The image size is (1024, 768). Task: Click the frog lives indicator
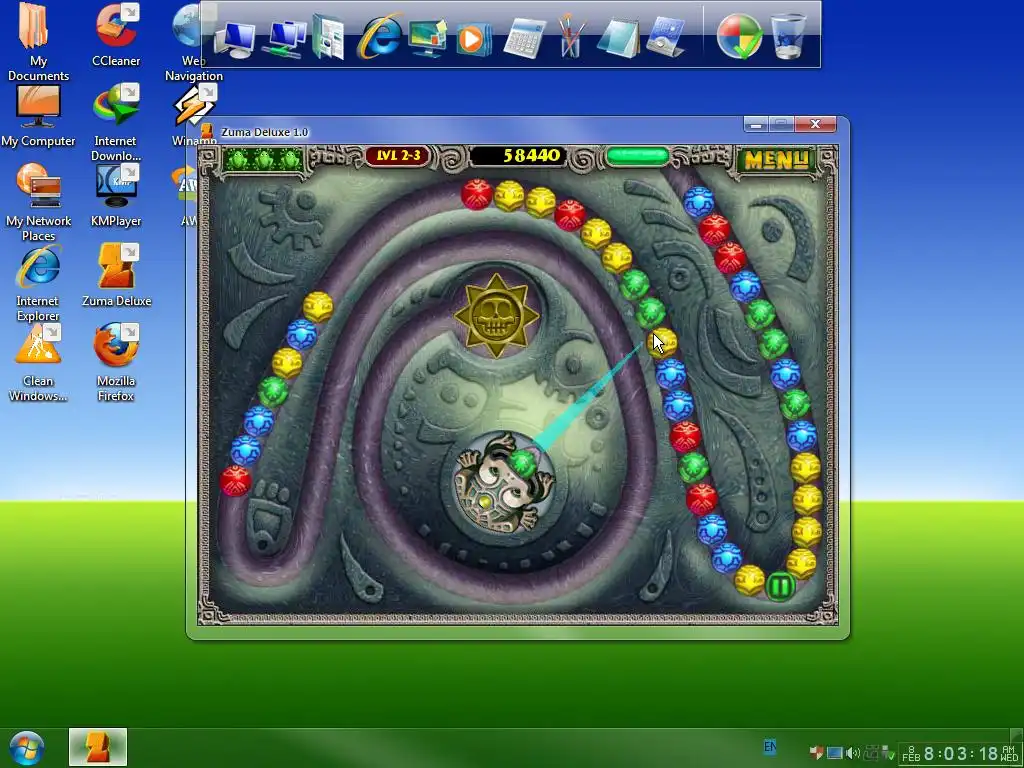click(x=264, y=159)
